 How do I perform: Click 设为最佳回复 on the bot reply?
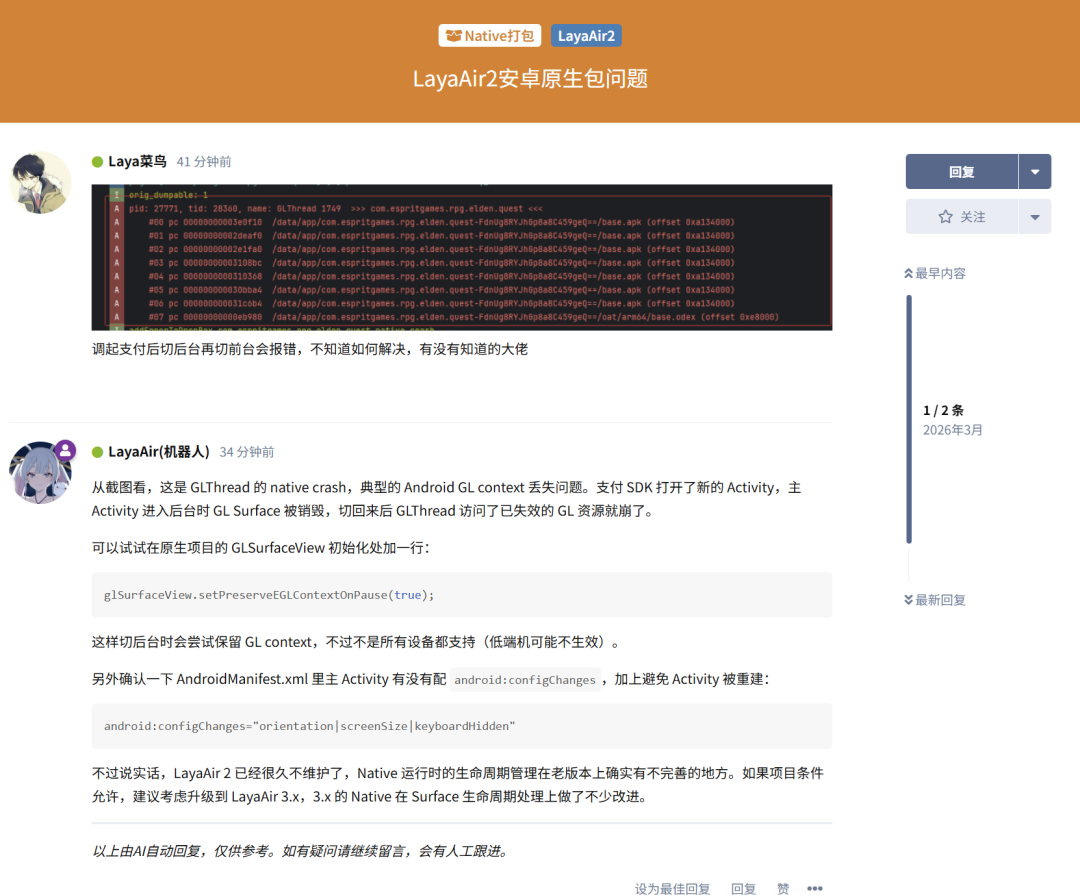[x=672, y=888]
